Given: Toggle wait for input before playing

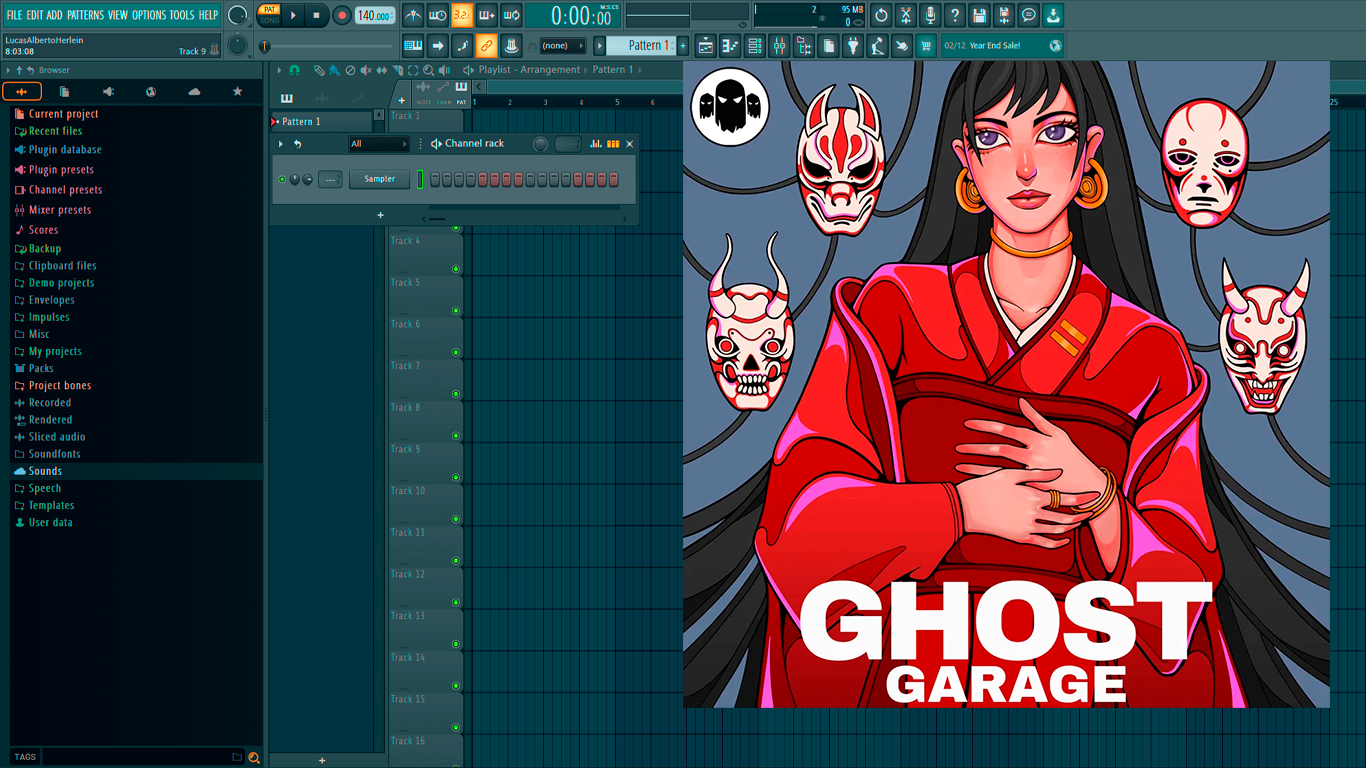Looking at the screenshot, I should tap(438, 15).
